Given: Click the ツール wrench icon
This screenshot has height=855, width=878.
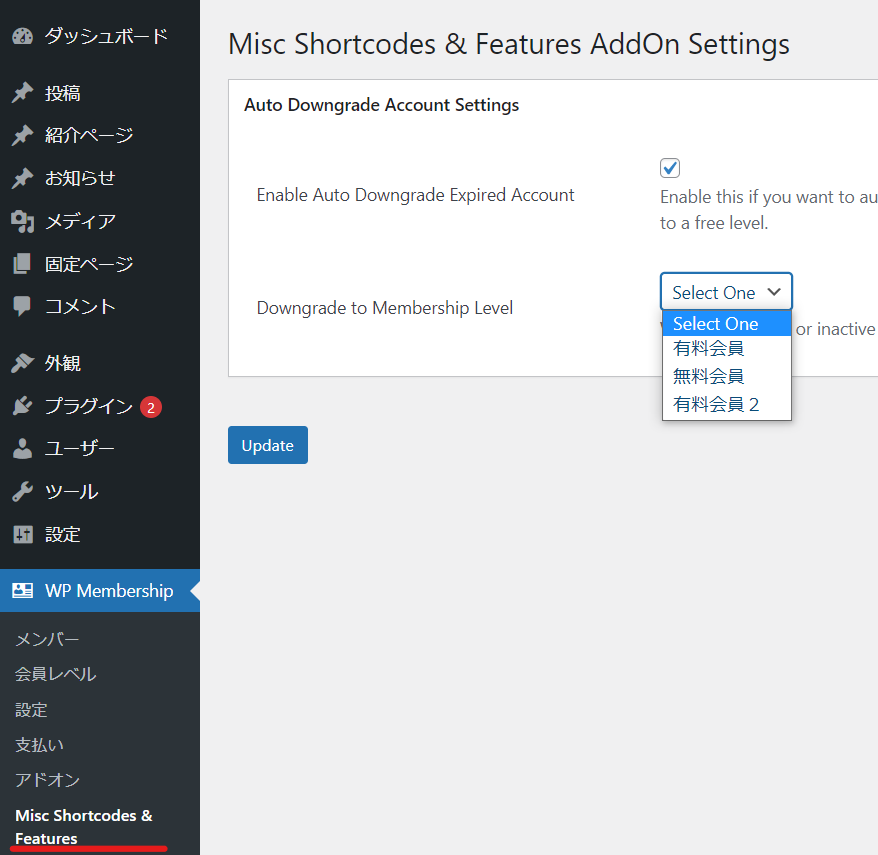Looking at the screenshot, I should (x=23, y=491).
